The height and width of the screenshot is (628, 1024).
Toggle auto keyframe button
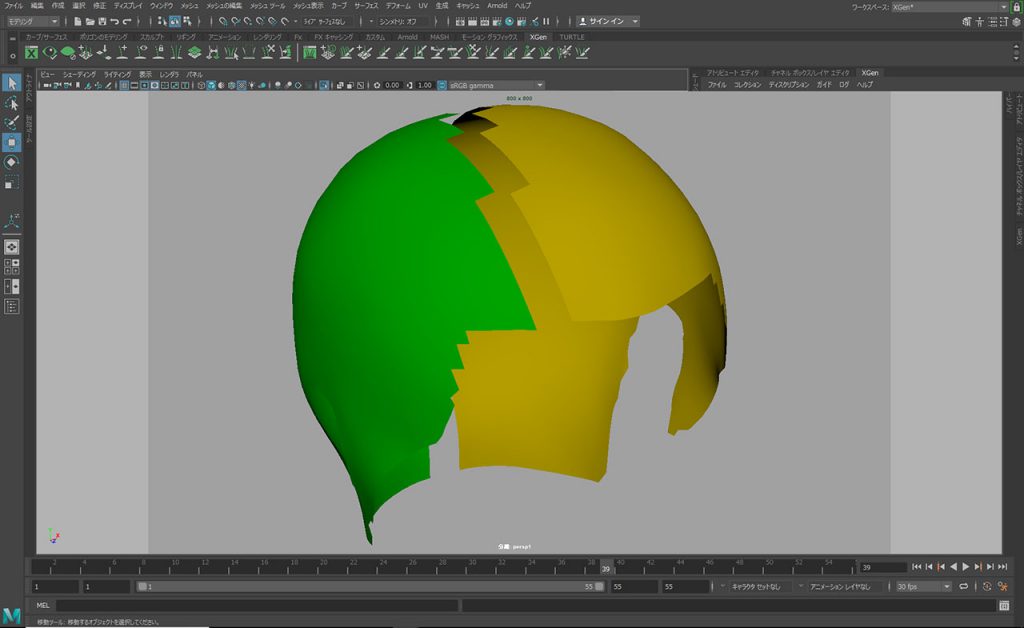pyautogui.click(x=986, y=587)
